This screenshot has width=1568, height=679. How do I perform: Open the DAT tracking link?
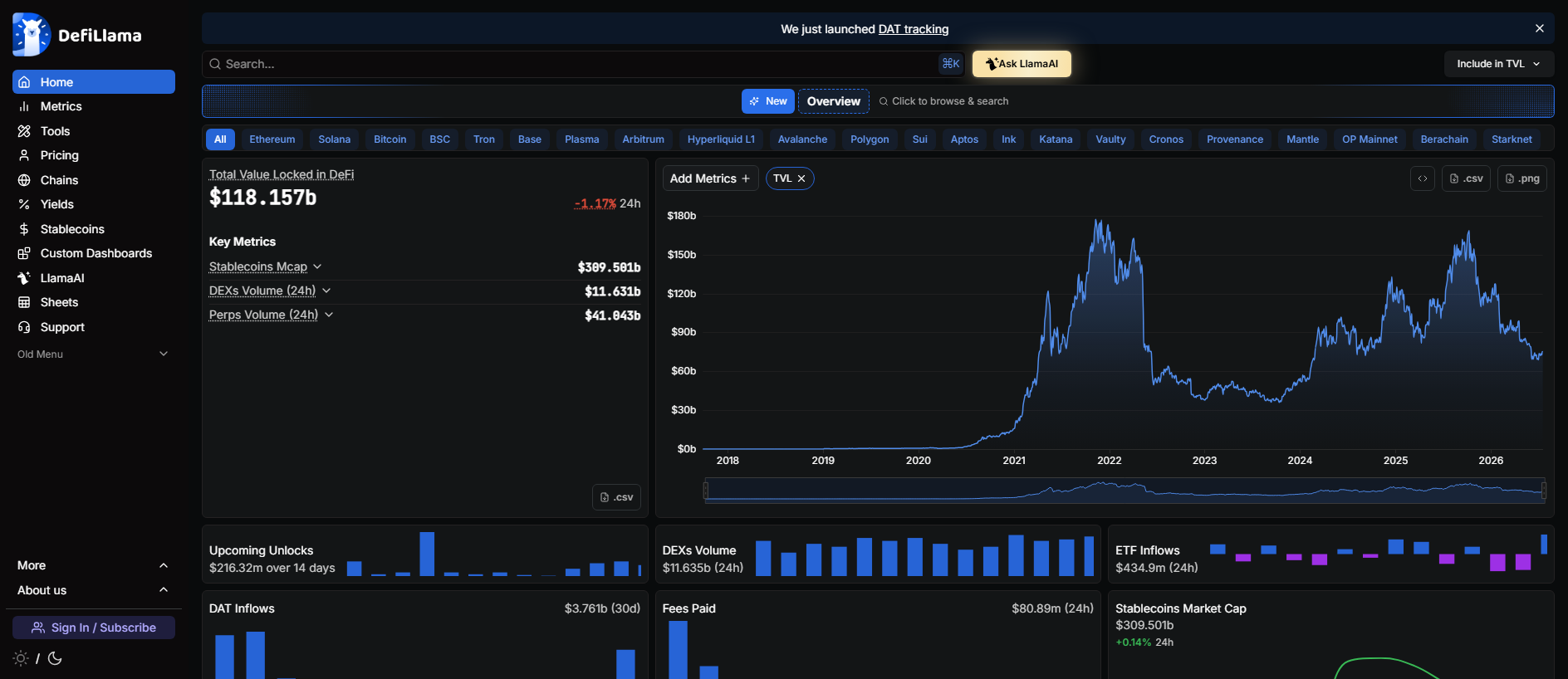click(914, 29)
